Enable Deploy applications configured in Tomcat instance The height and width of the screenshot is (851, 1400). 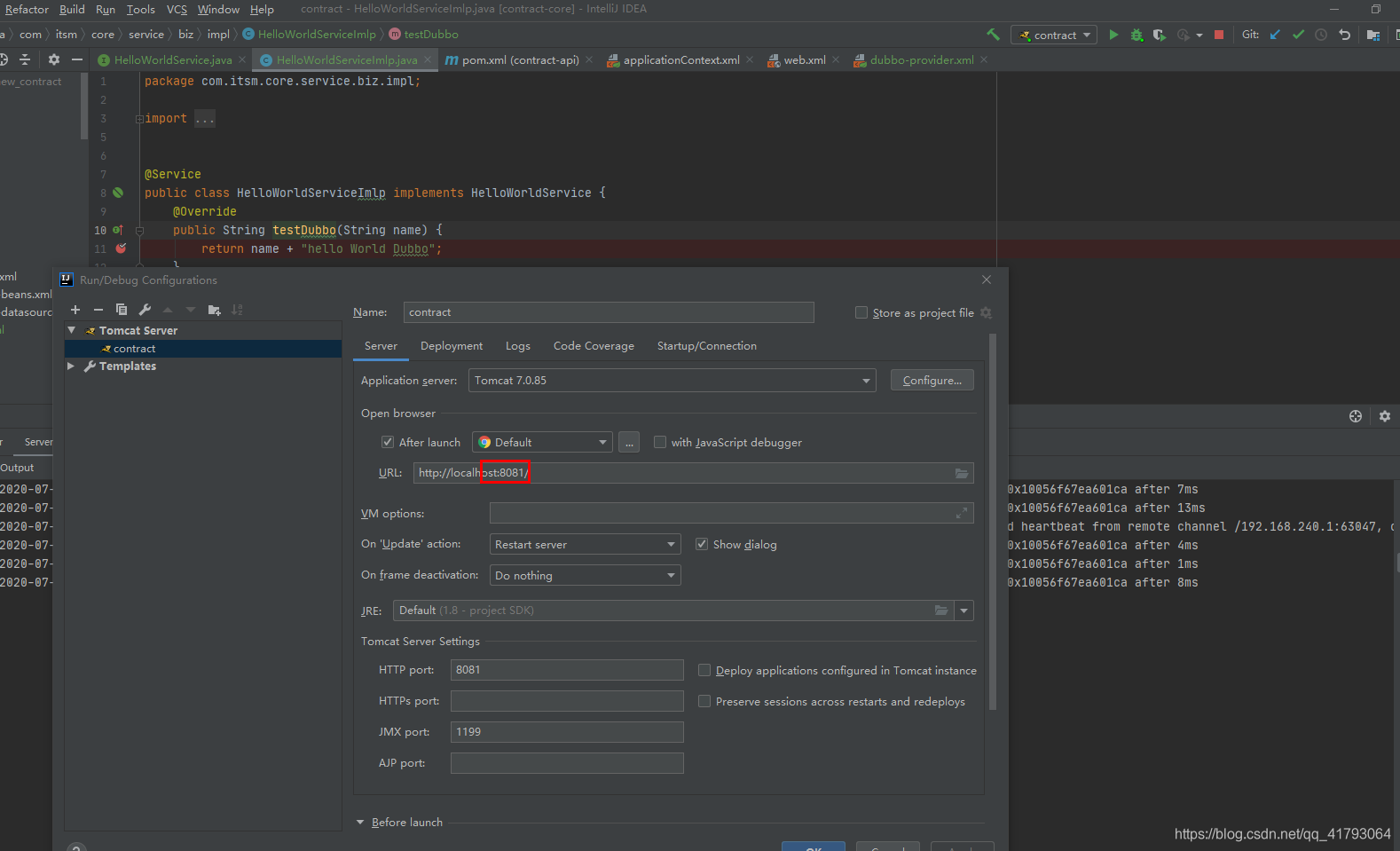pyautogui.click(x=704, y=670)
